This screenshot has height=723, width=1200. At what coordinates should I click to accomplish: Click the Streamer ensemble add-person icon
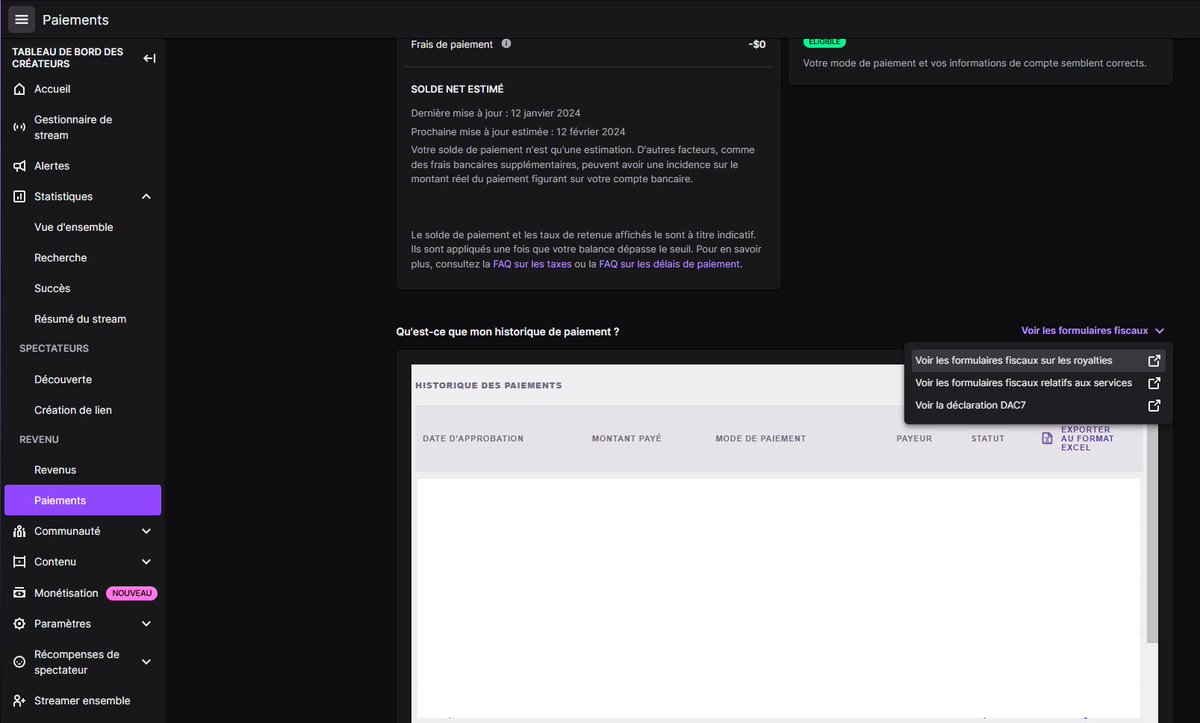19,701
